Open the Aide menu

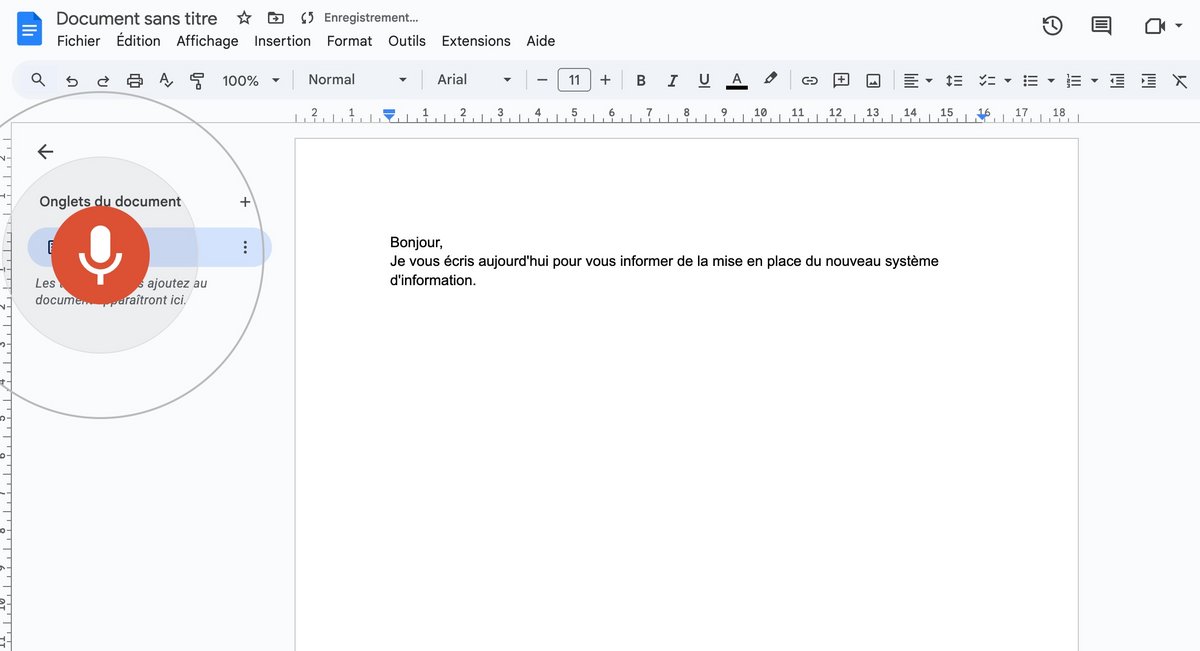click(x=541, y=41)
